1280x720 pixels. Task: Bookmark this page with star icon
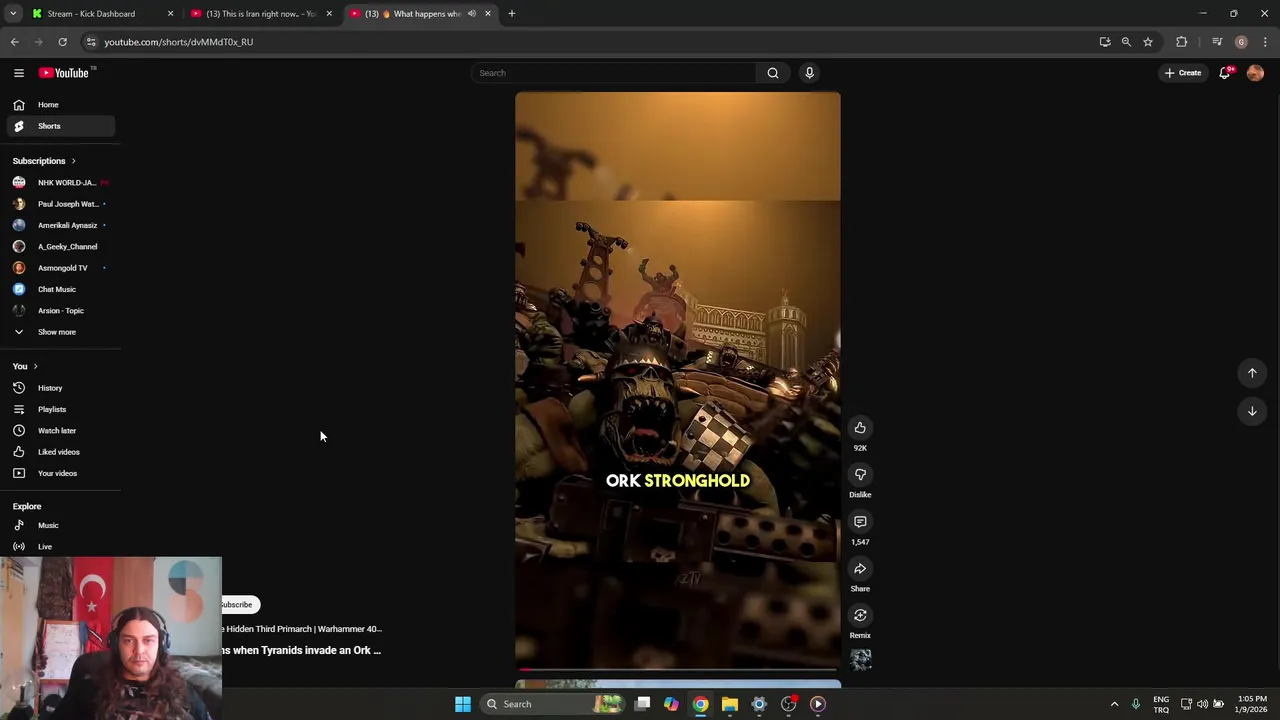pos(1148,42)
